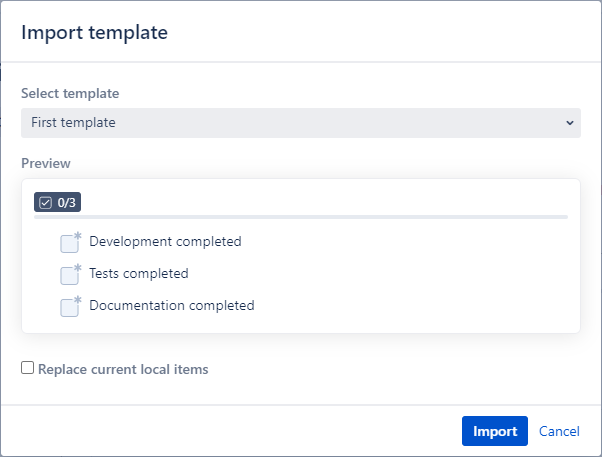Click asterisk icon beside Development completed
The image size is (602, 457).
coord(77,236)
